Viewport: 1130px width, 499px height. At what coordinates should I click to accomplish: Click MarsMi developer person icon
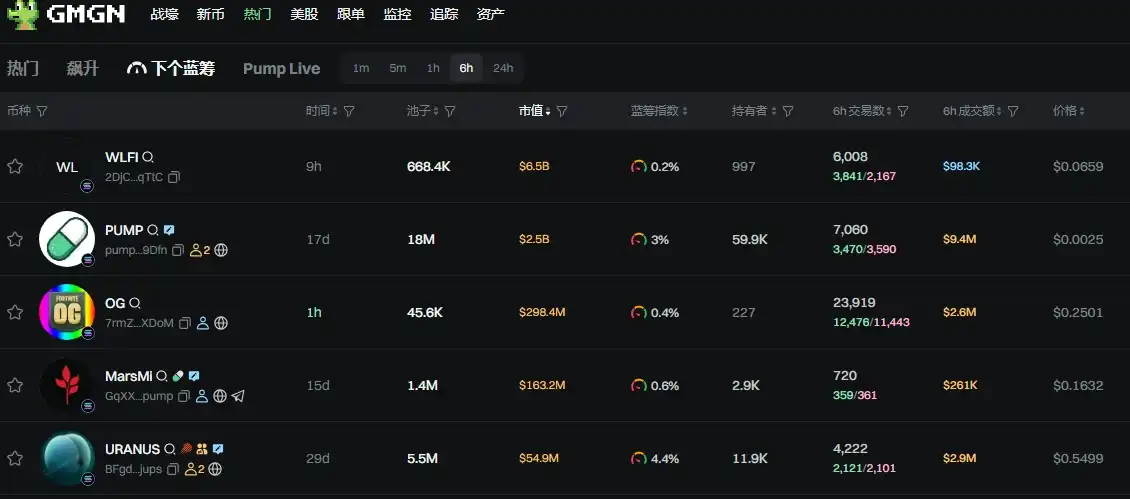pyautogui.click(x=202, y=396)
